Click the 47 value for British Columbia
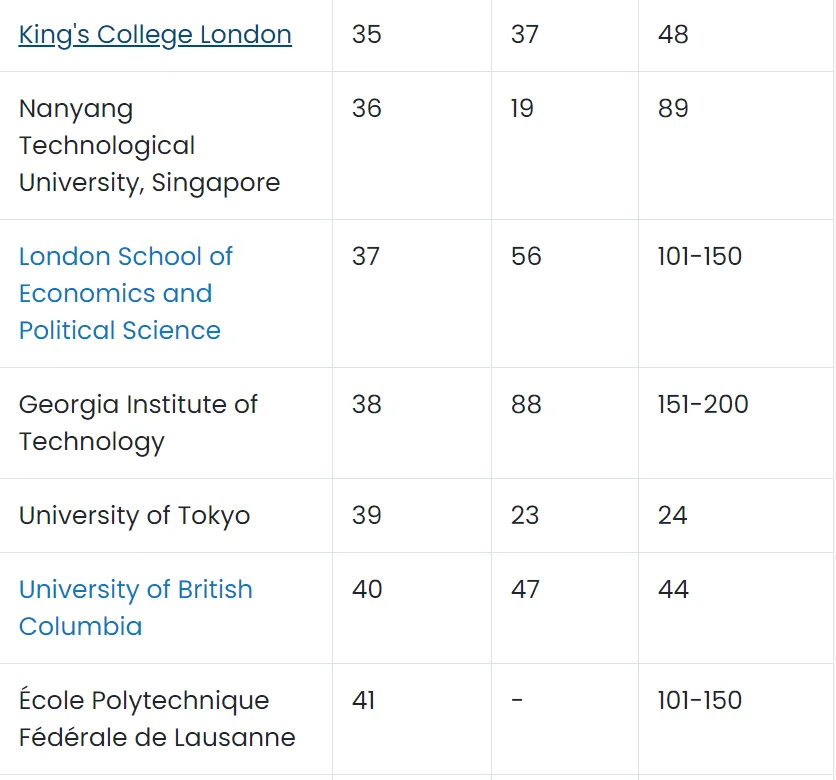This screenshot has width=836, height=780. tap(525, 589)
